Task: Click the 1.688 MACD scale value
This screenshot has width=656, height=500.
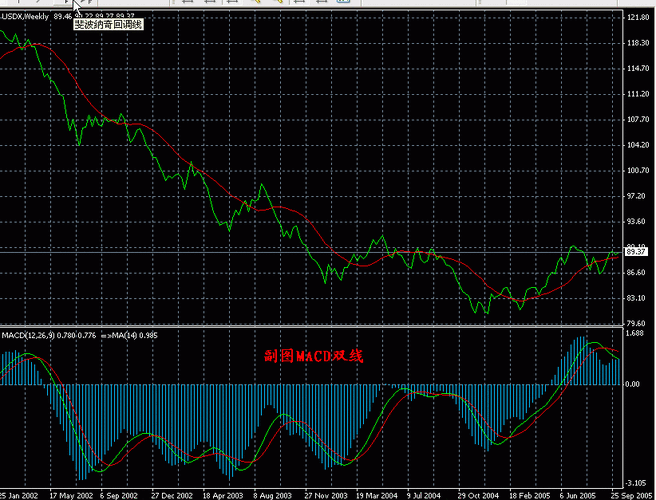Action: 636,334
